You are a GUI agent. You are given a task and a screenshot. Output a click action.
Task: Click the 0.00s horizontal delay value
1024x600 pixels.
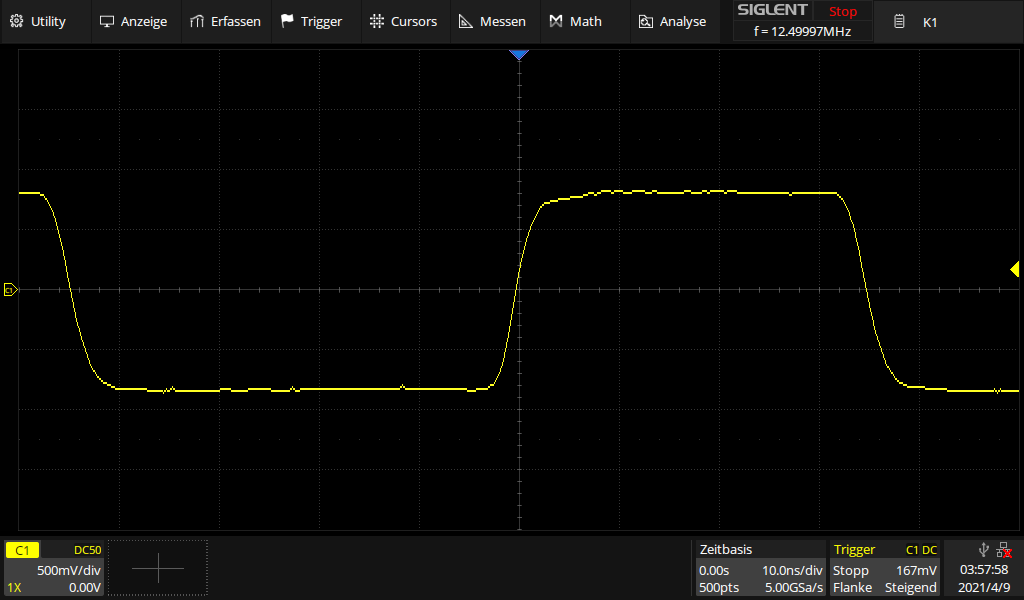click(x=714, y=570)
